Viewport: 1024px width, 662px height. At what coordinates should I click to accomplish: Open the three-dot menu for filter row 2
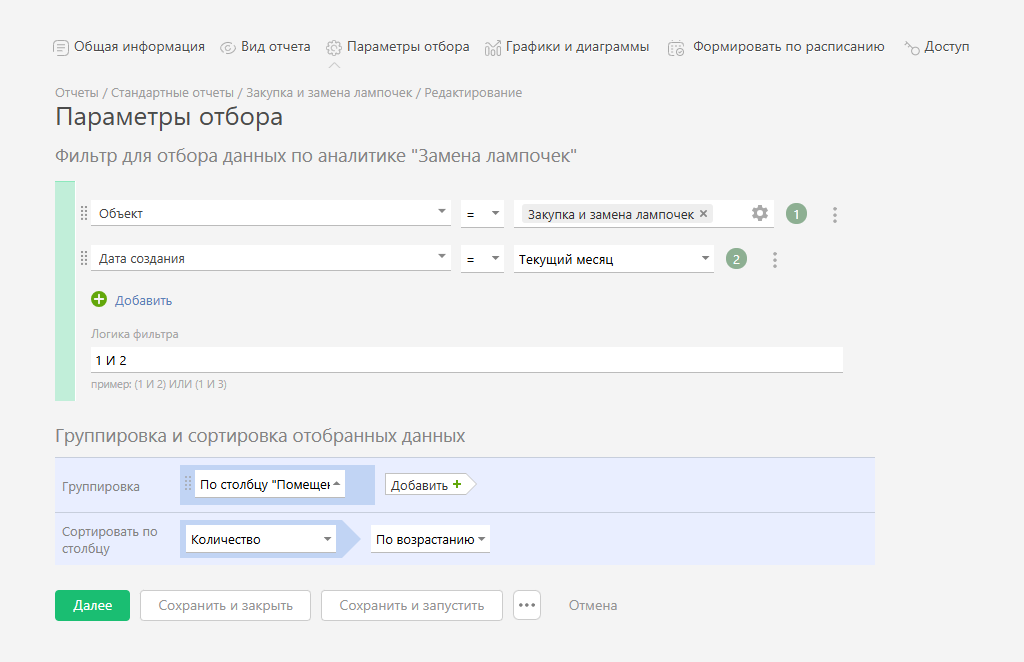(774, 260)
